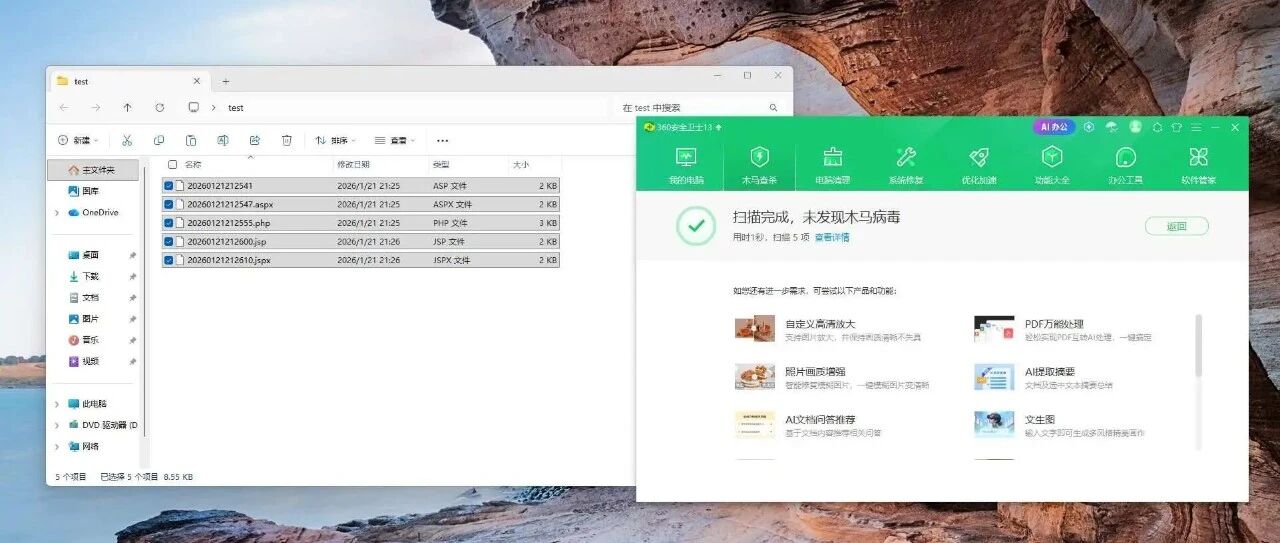Screen dimensions: 1280x543
Task: Open the 360 hamburger main menu
Action: [1196, 127]
